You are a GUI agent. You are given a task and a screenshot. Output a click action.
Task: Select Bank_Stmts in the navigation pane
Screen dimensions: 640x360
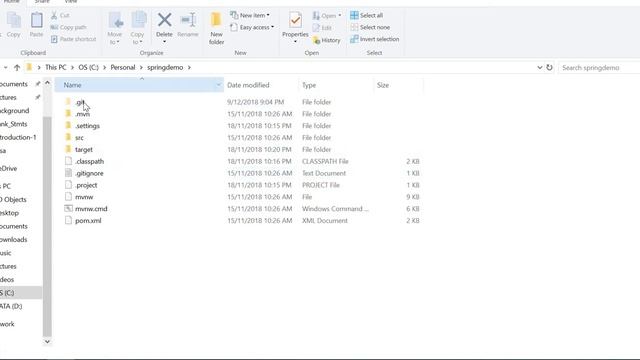pyautogui.click(x=14, y=124)
